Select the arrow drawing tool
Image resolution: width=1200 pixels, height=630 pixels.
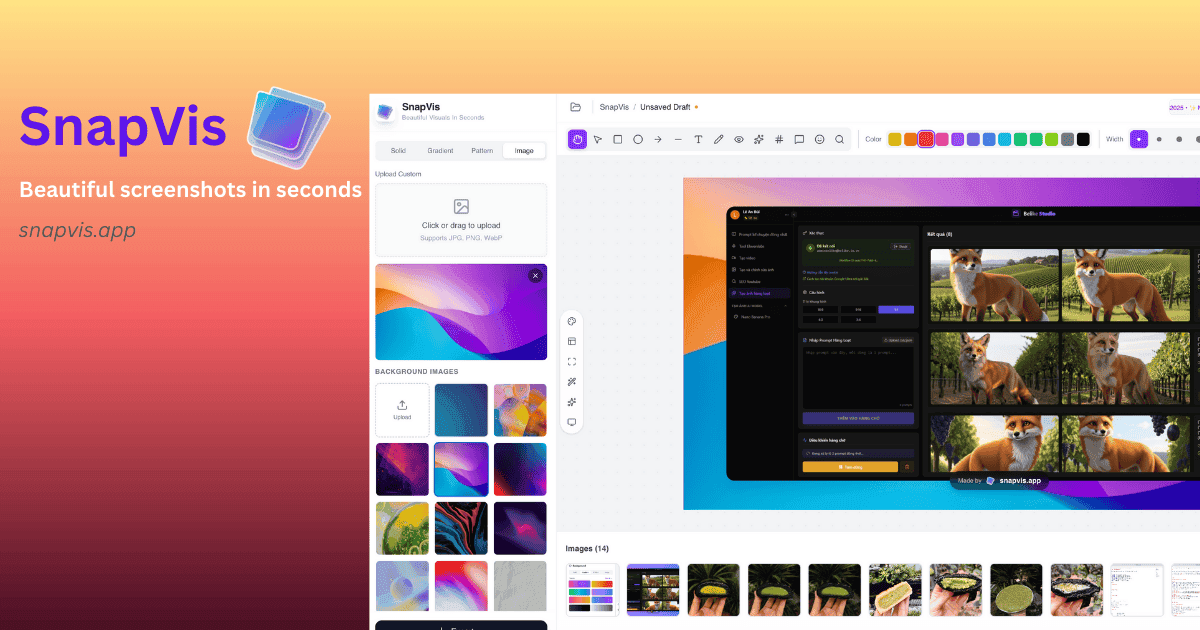[x=658, y=139]
